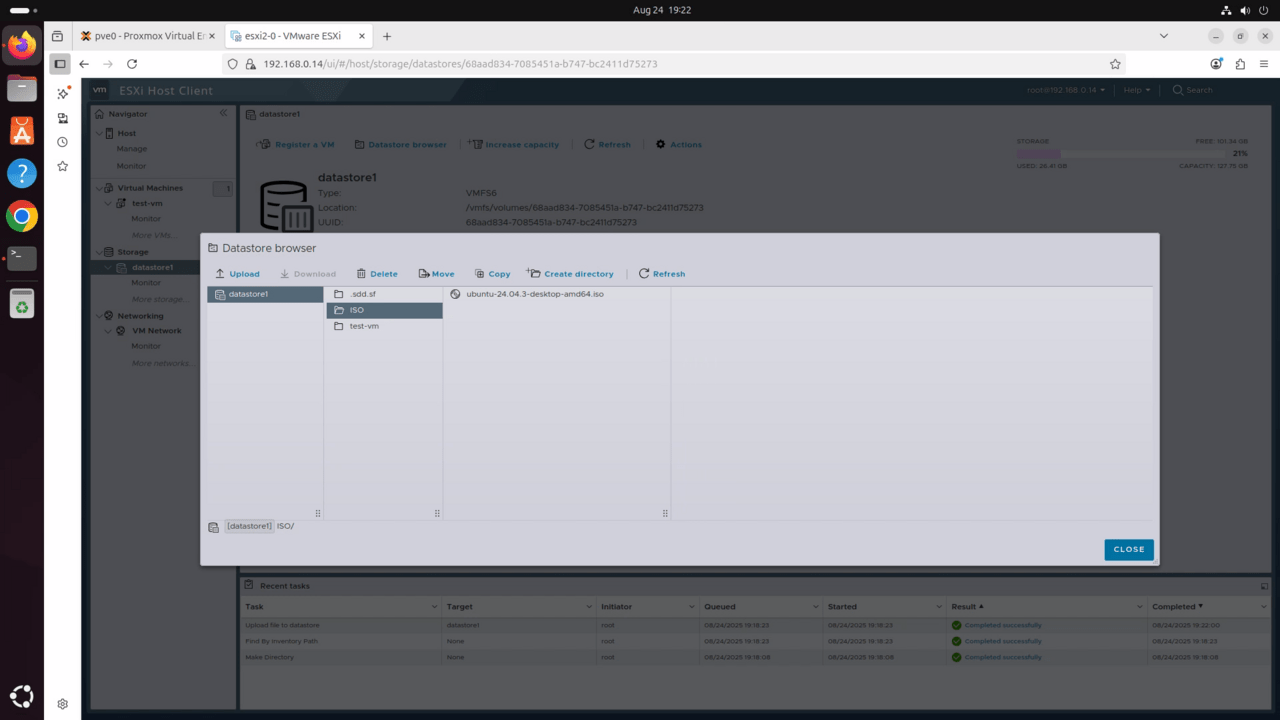Open the list all tabs chevron
1280x720 pixels.
(1163, 36)
